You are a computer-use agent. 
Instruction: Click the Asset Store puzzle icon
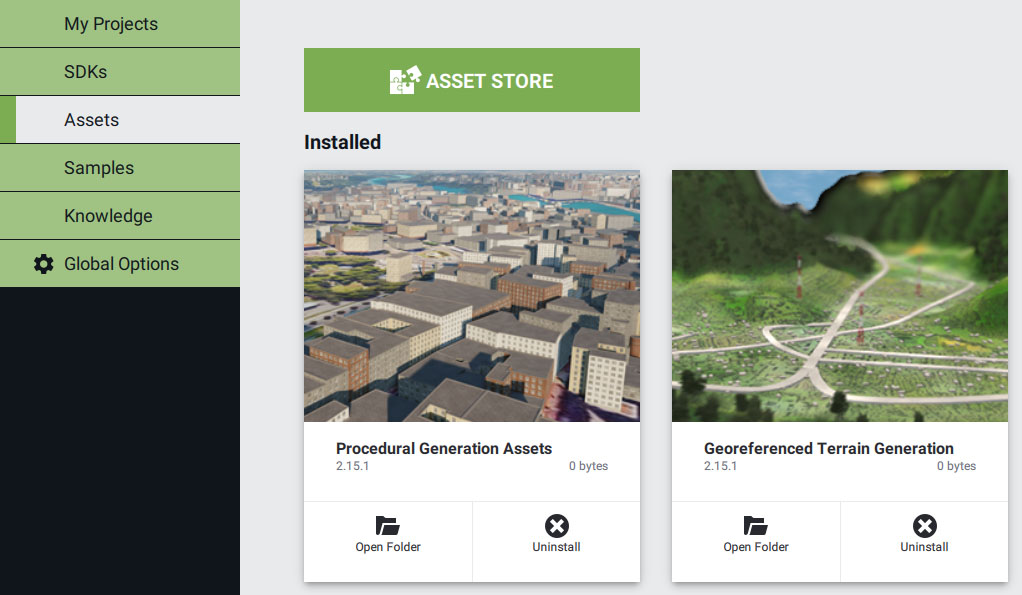tap(405, 80)
